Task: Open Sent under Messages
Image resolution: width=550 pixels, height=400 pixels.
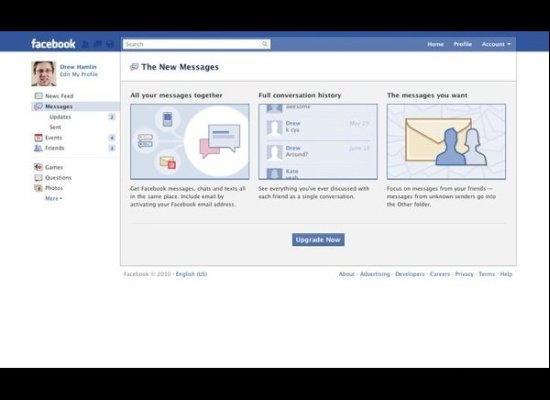Action: click(55, 127)
